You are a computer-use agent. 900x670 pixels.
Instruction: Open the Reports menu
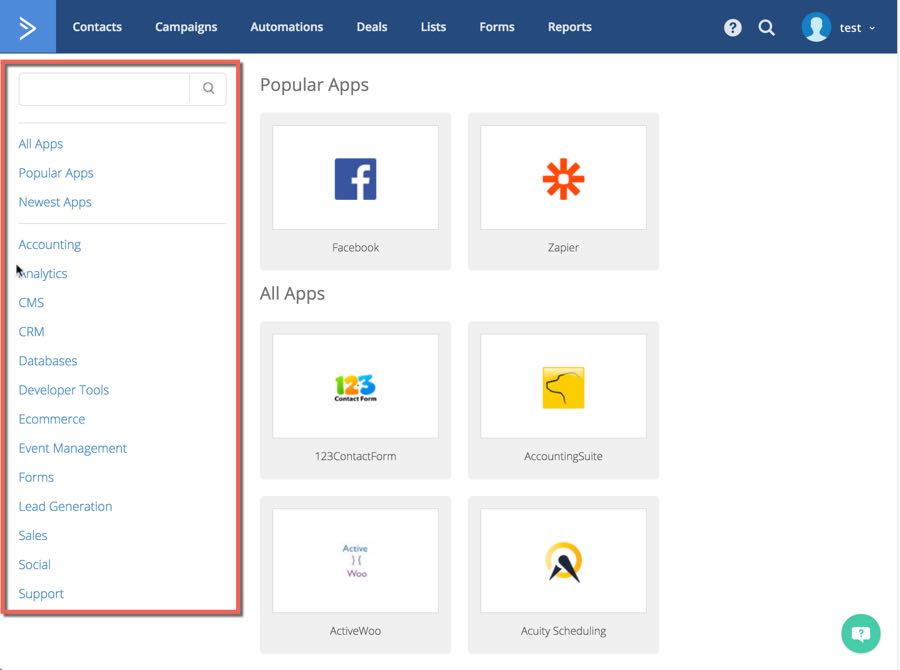pyautogui.click(x=569, y=27)
